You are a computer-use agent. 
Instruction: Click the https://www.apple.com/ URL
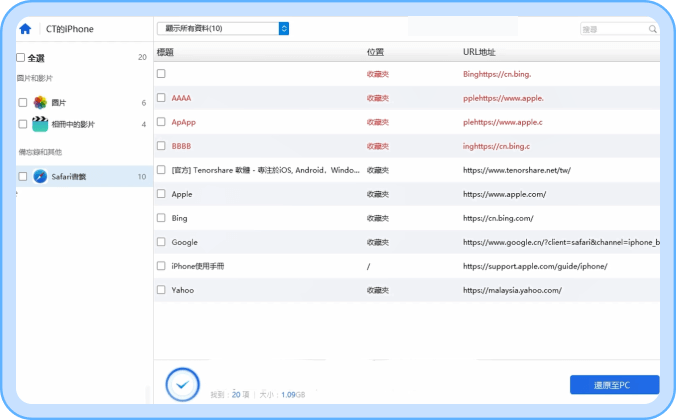point(504,194)
